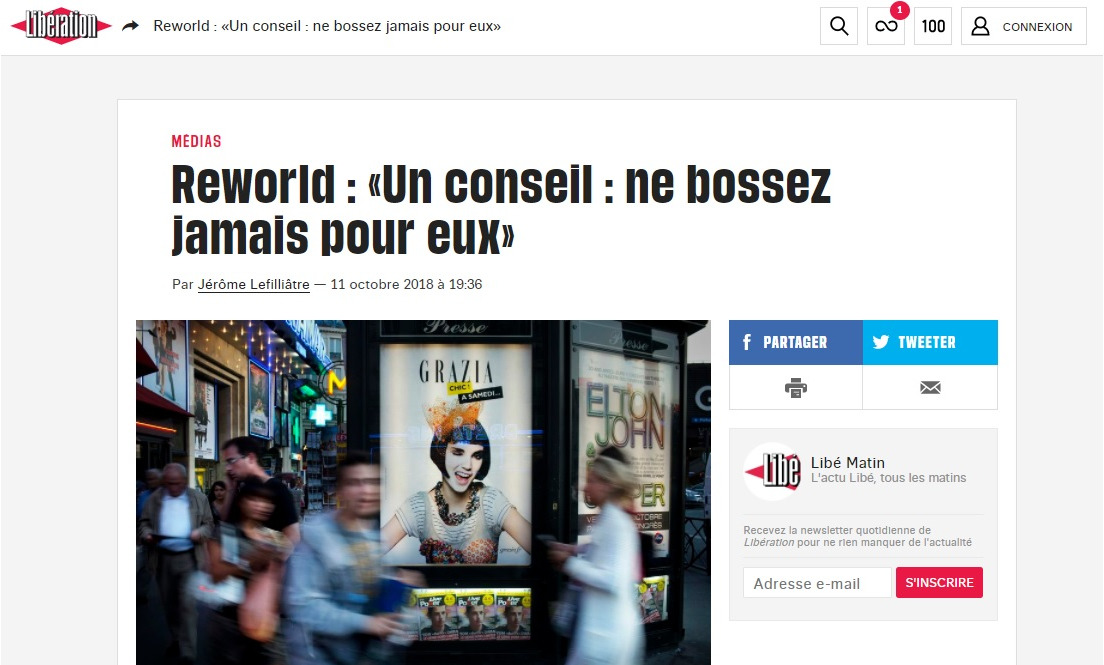Click the share arrow icon beside headline
The height and width of the screenshot is (665, 1104).
click(x=130, y=26)
